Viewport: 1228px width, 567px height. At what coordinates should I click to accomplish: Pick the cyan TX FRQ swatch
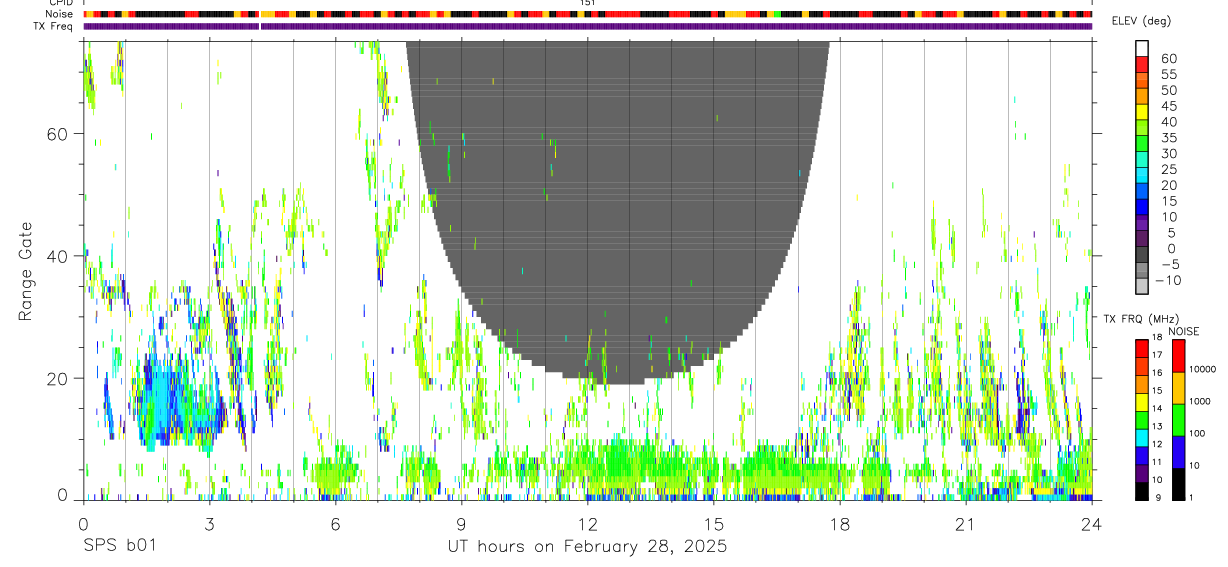[x=1142, y=438]
